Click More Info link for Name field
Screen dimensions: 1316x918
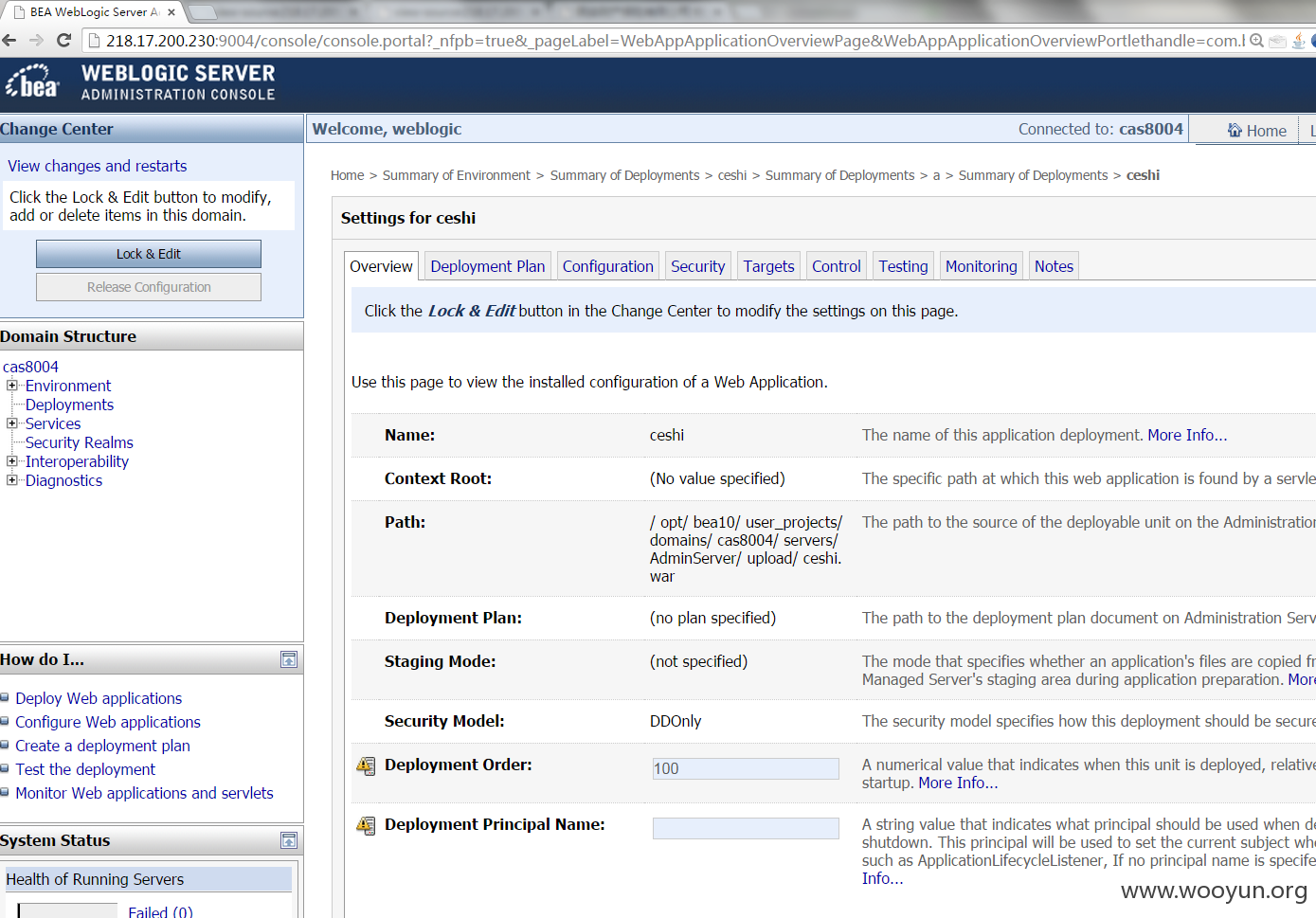pos(1187,435)
